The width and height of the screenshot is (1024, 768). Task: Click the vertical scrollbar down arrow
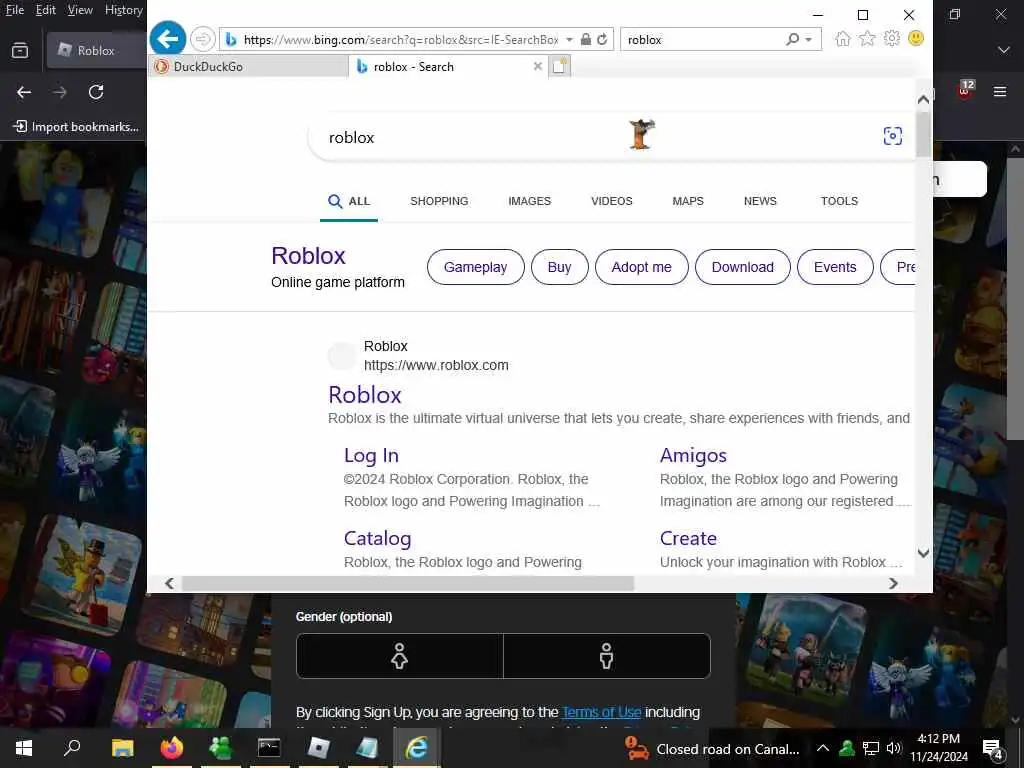click(x=923, y=553)
